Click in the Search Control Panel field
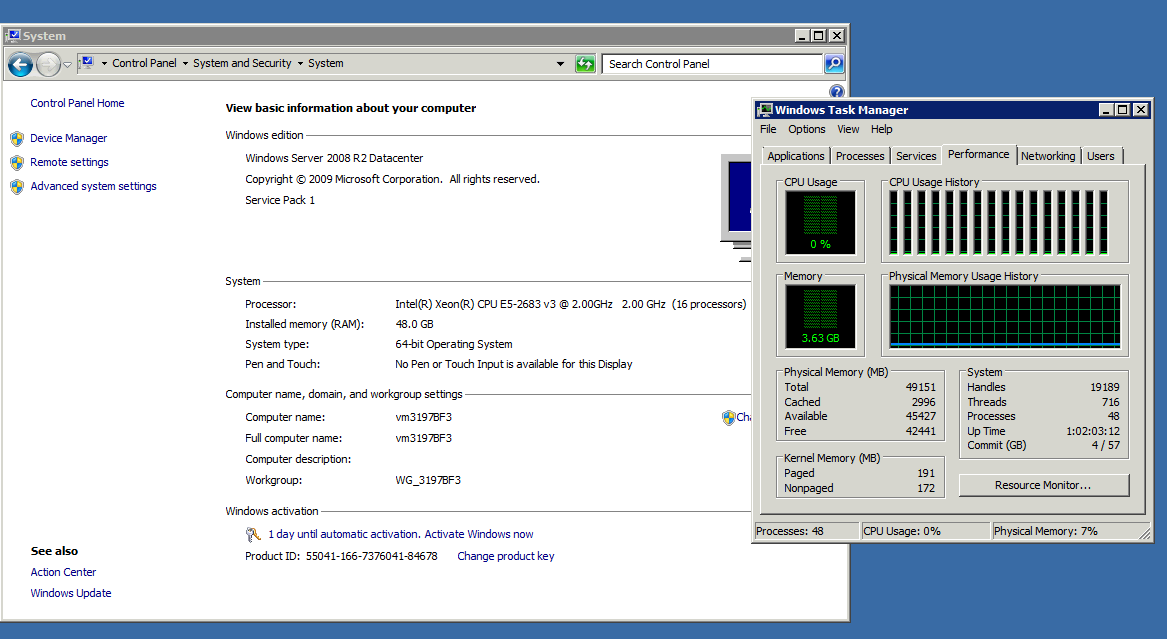The image size is (1167, 639). tap(712, 64)
